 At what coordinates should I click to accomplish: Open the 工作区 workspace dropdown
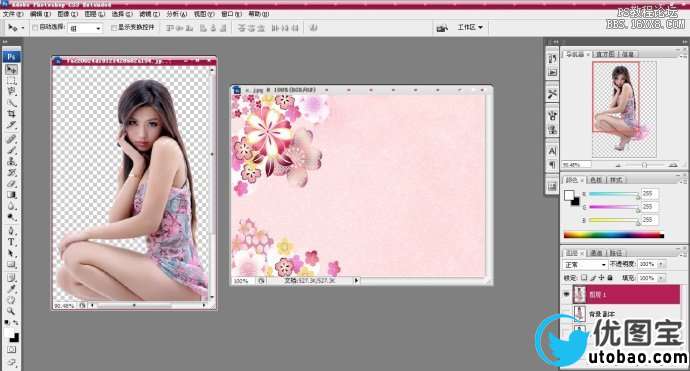pos(470,27)
